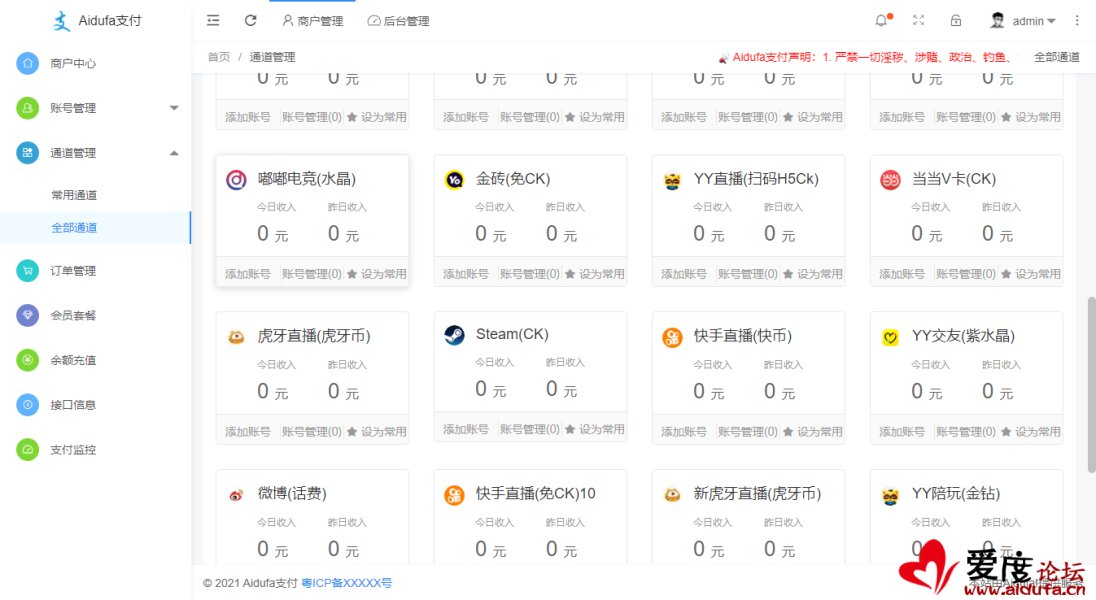Switch to the 后台管理 top tab
Screen dimensions: 1096x600
(398, 21)
